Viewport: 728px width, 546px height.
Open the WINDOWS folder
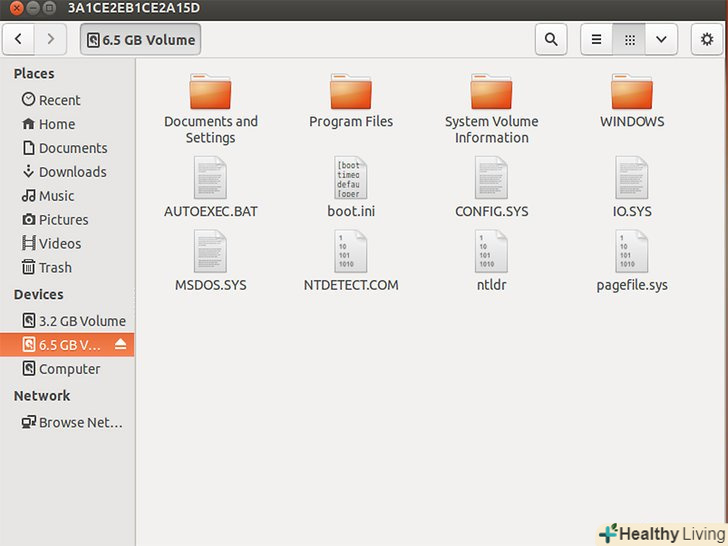[632, 101]
